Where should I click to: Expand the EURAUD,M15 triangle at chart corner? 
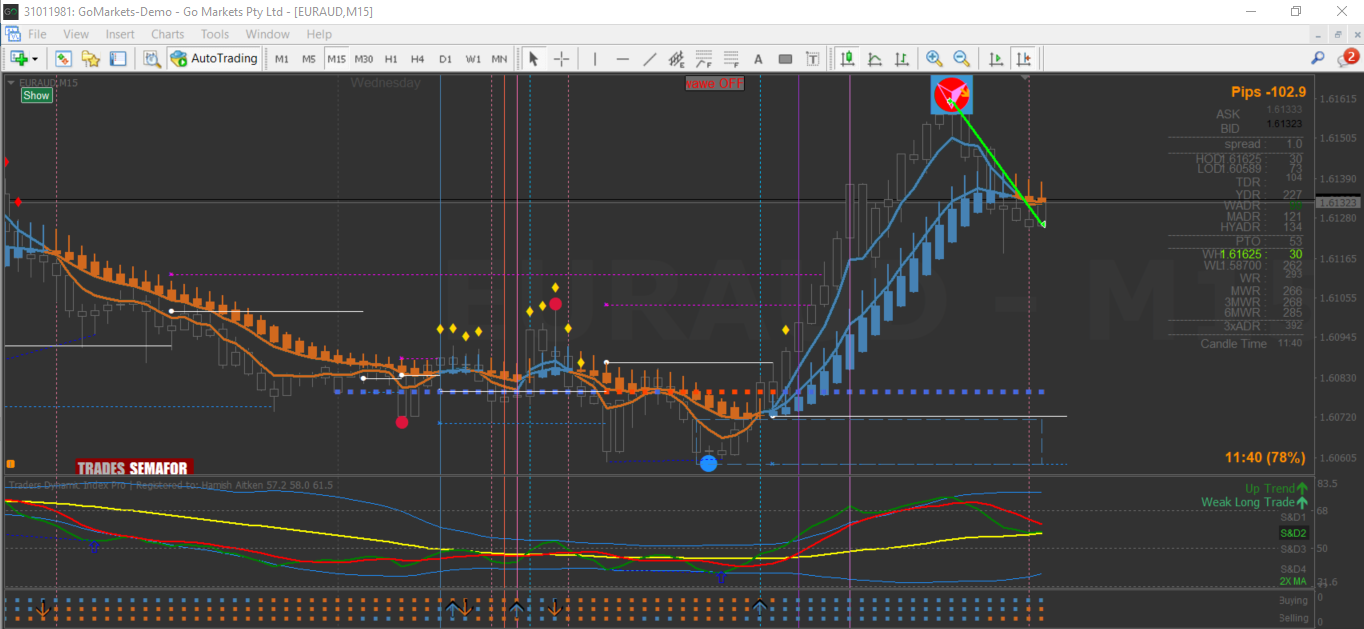[x=12, y=83]
